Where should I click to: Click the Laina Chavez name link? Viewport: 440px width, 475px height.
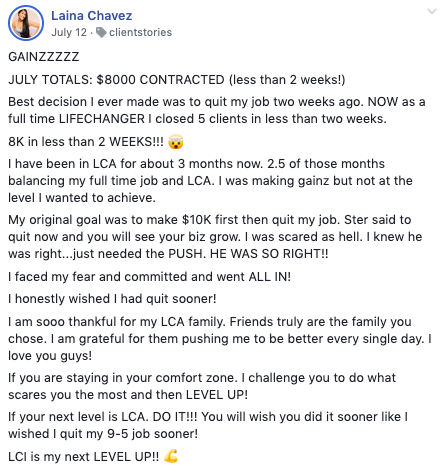(92, 16)
